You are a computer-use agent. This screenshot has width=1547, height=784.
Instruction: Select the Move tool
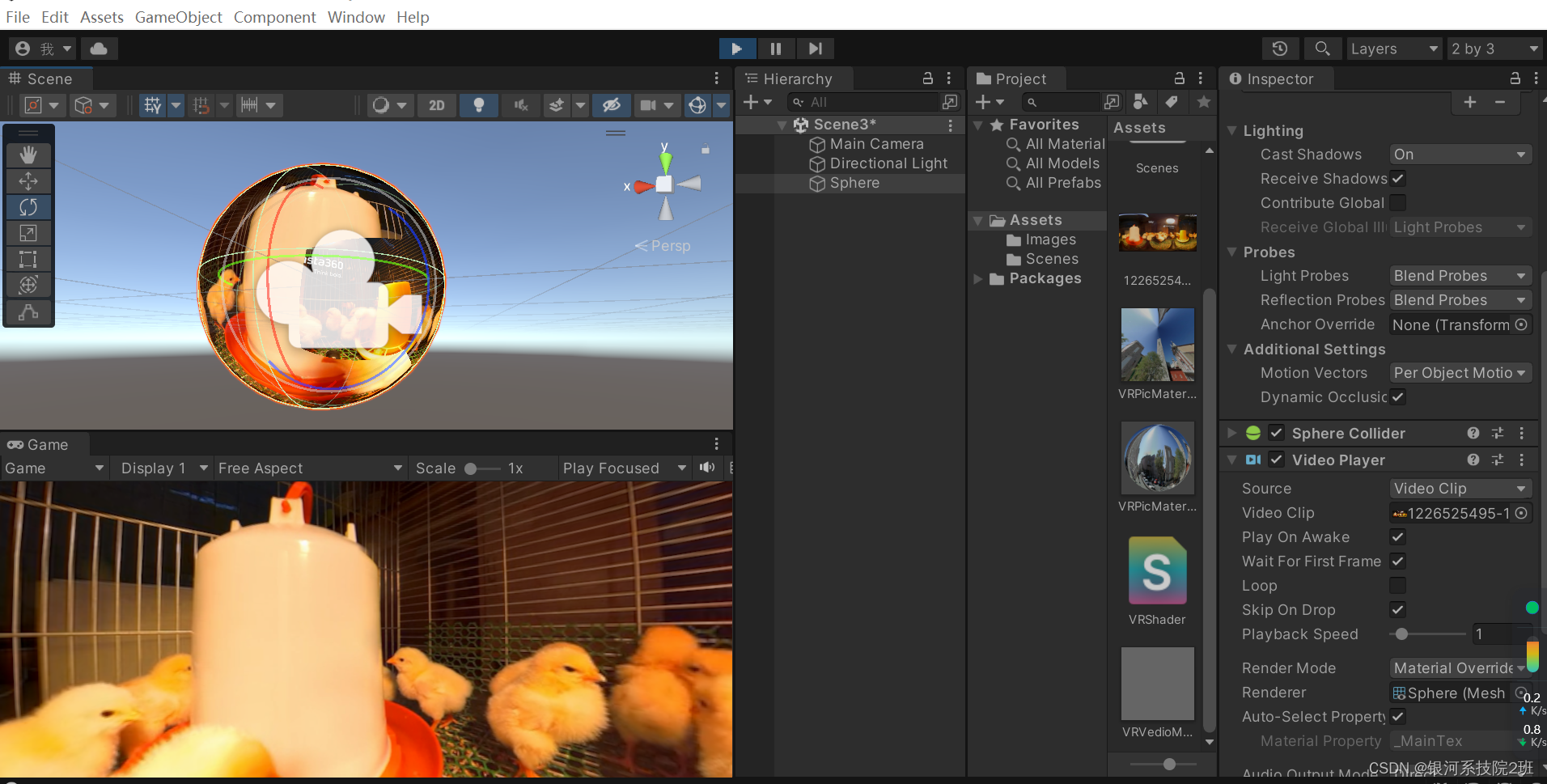28,181
